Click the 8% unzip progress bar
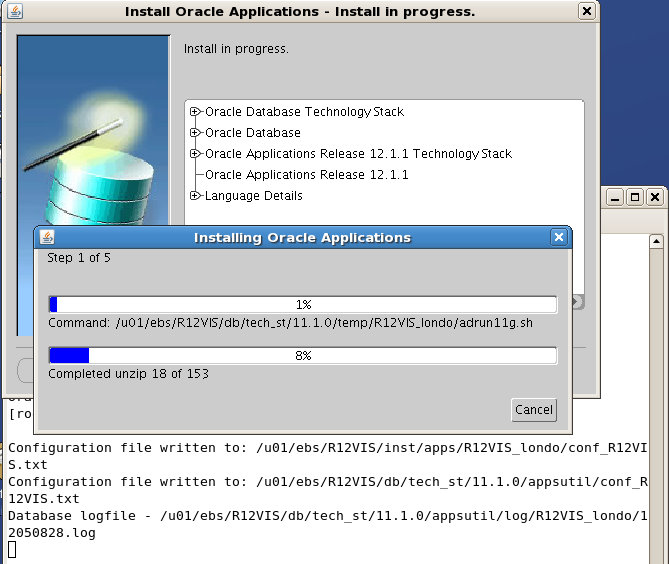The height and width of the screenshot is (564, 669). coord(303,355)
